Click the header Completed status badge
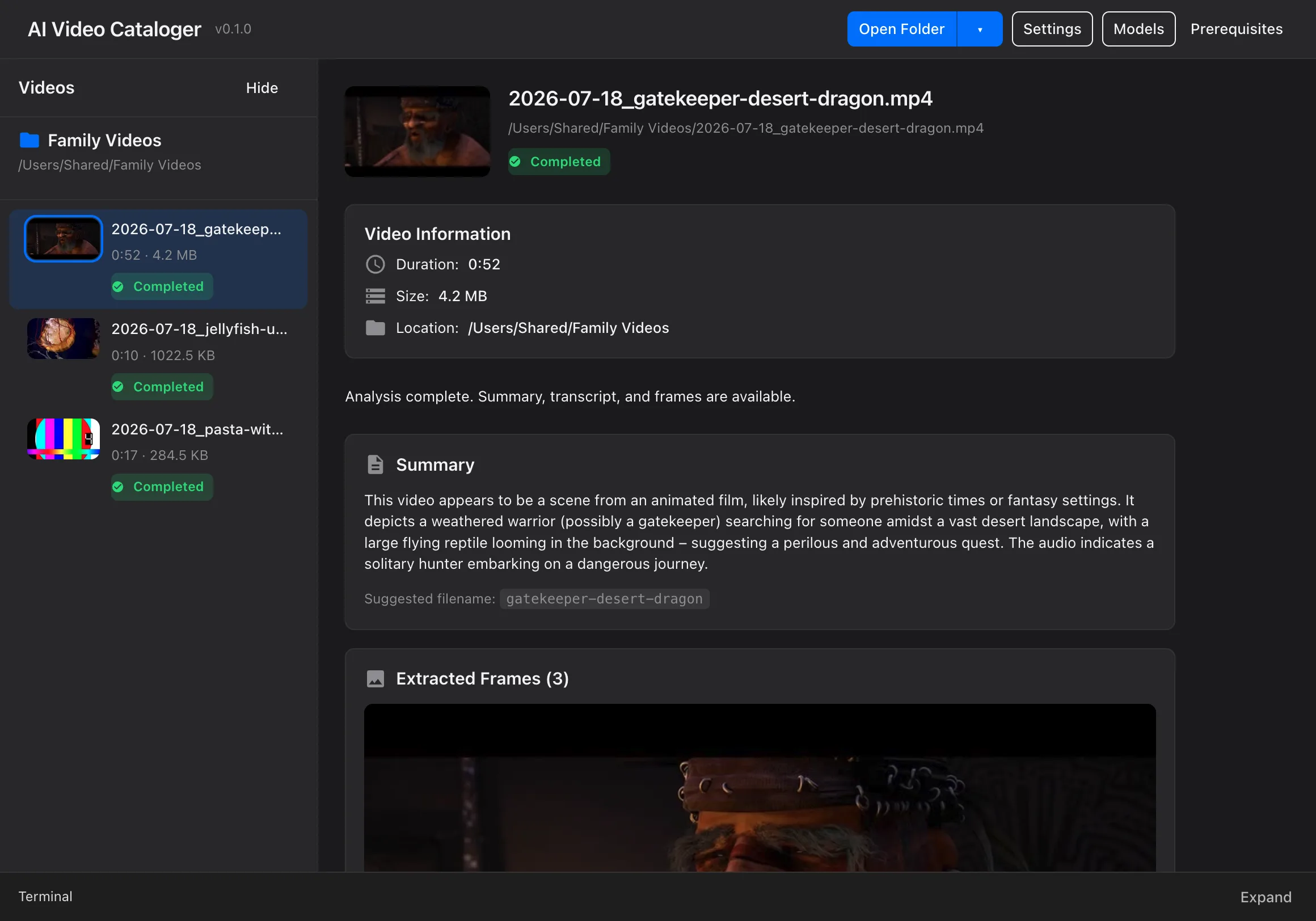Viewport: 1316px width, 921px height. [x=558, y=161]
